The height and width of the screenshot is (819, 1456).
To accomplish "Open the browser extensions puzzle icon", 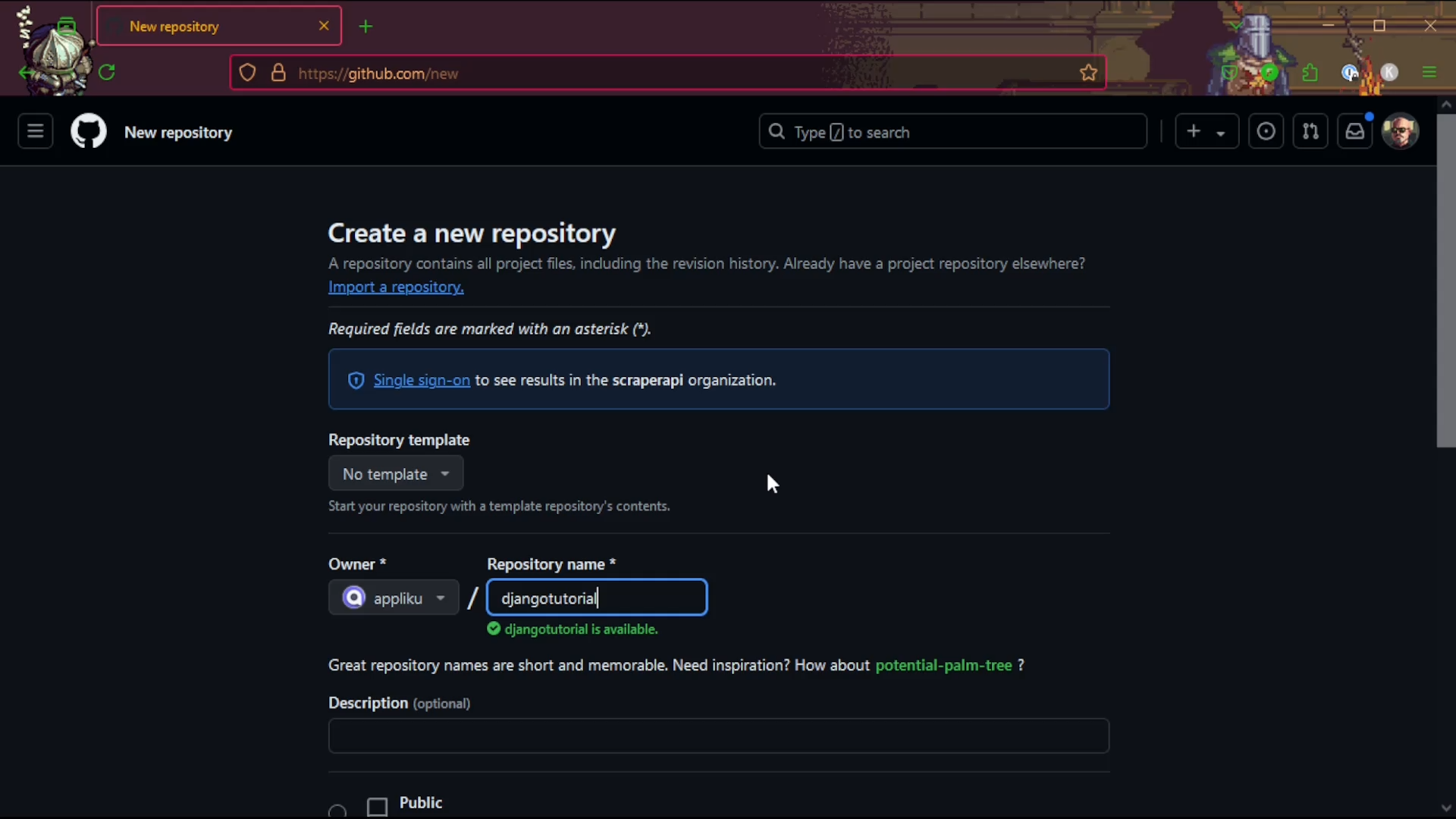I will 1310,73.
